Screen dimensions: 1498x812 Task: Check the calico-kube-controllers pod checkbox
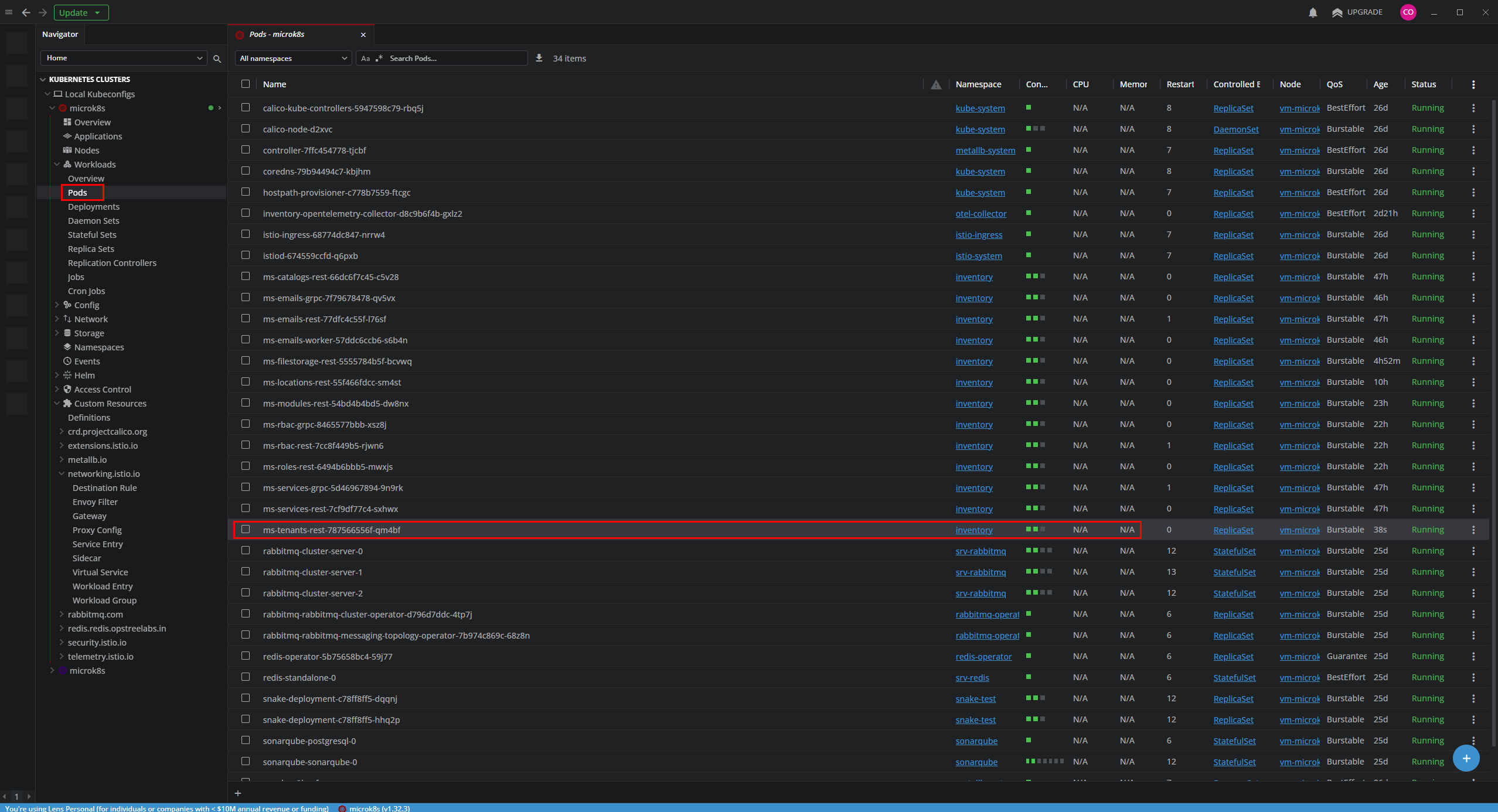(x=246, y=107)
